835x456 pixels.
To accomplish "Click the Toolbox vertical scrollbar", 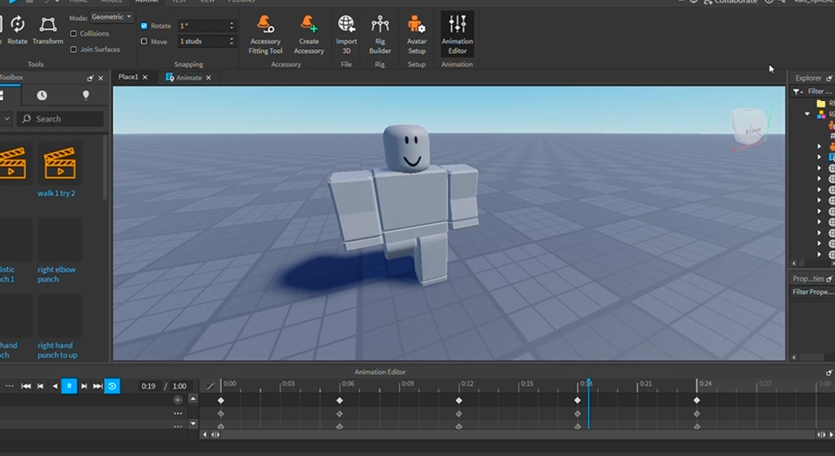I will click(x=105, y=168).
